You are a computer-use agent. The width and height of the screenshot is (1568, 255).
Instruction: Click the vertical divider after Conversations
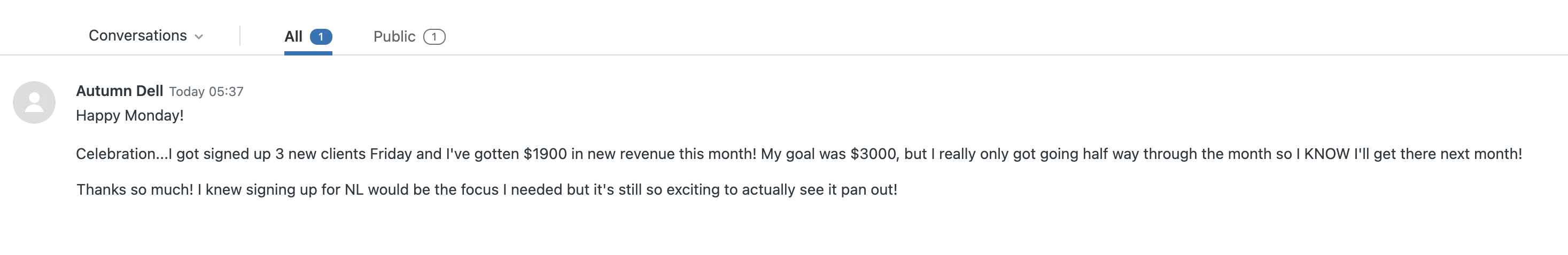(240, 36)
